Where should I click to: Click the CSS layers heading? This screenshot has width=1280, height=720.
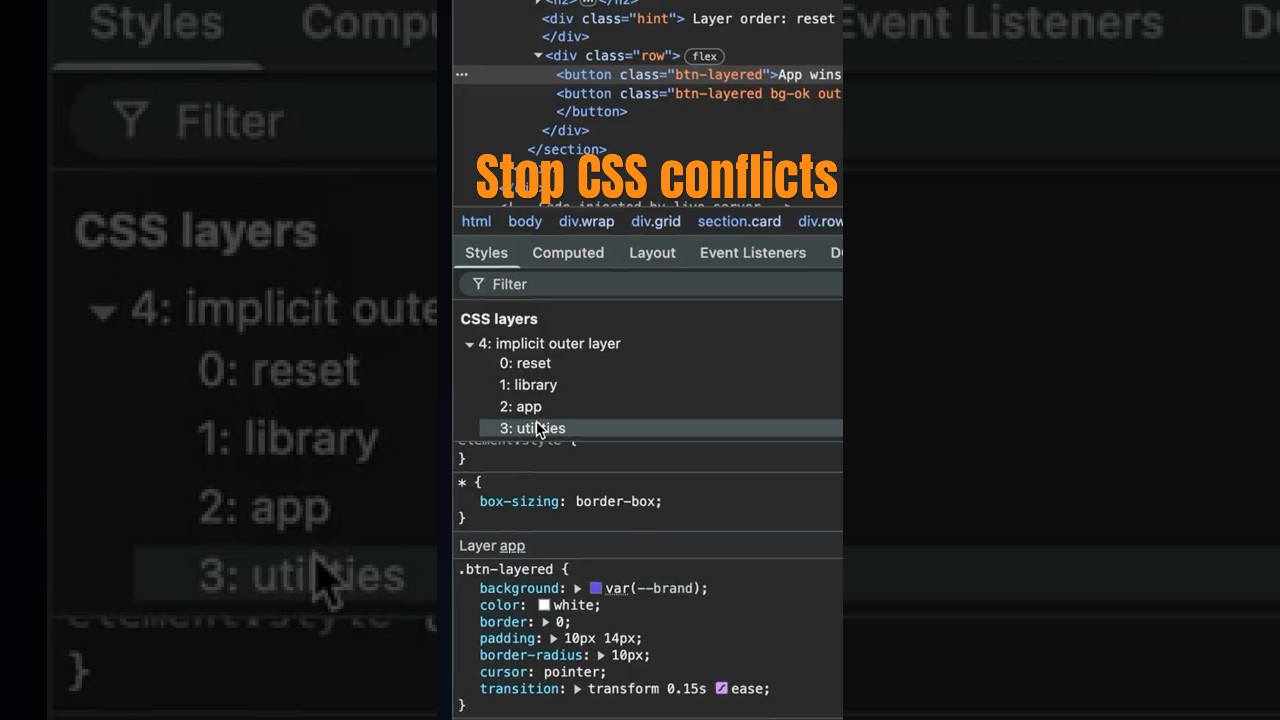[x=499, y=319]
